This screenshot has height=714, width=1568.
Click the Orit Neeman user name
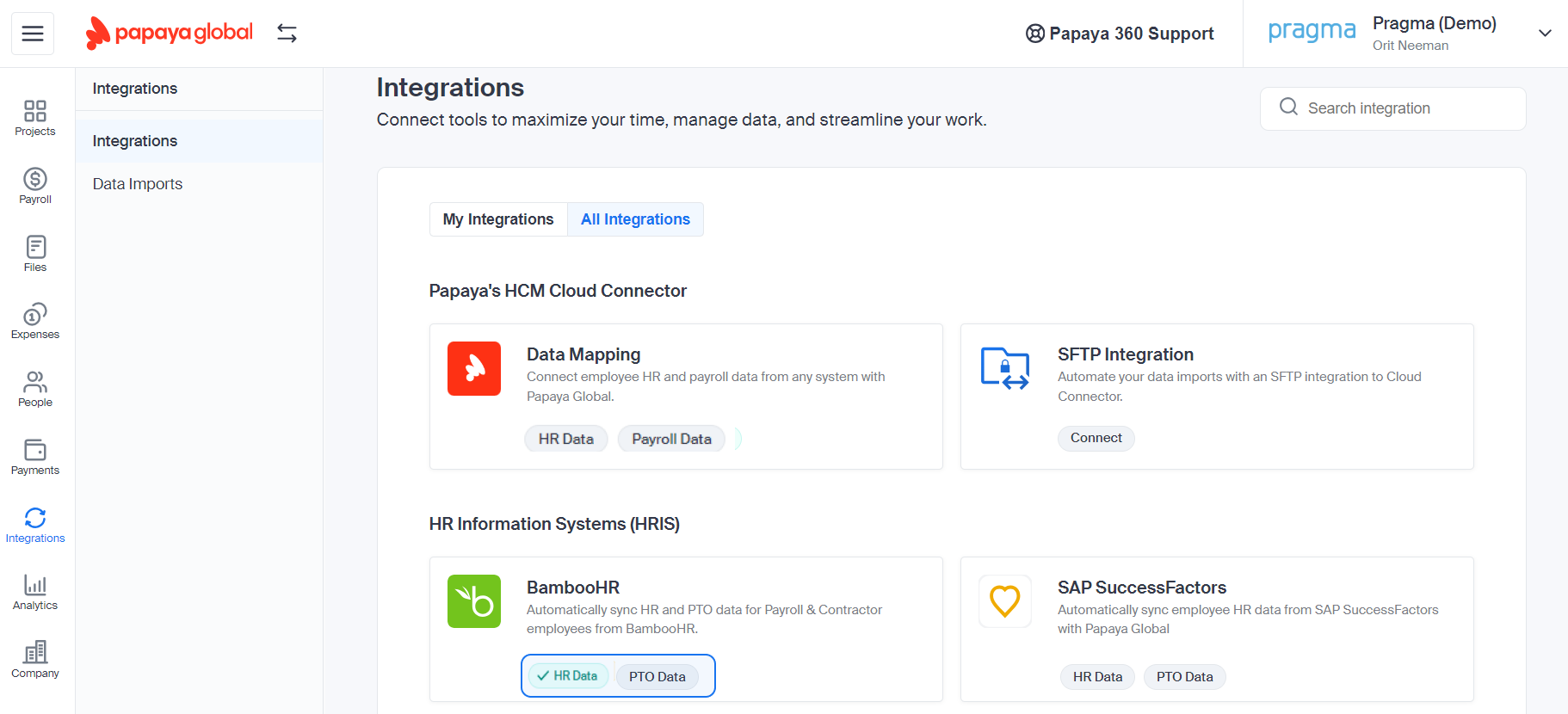click(1411, 46)
